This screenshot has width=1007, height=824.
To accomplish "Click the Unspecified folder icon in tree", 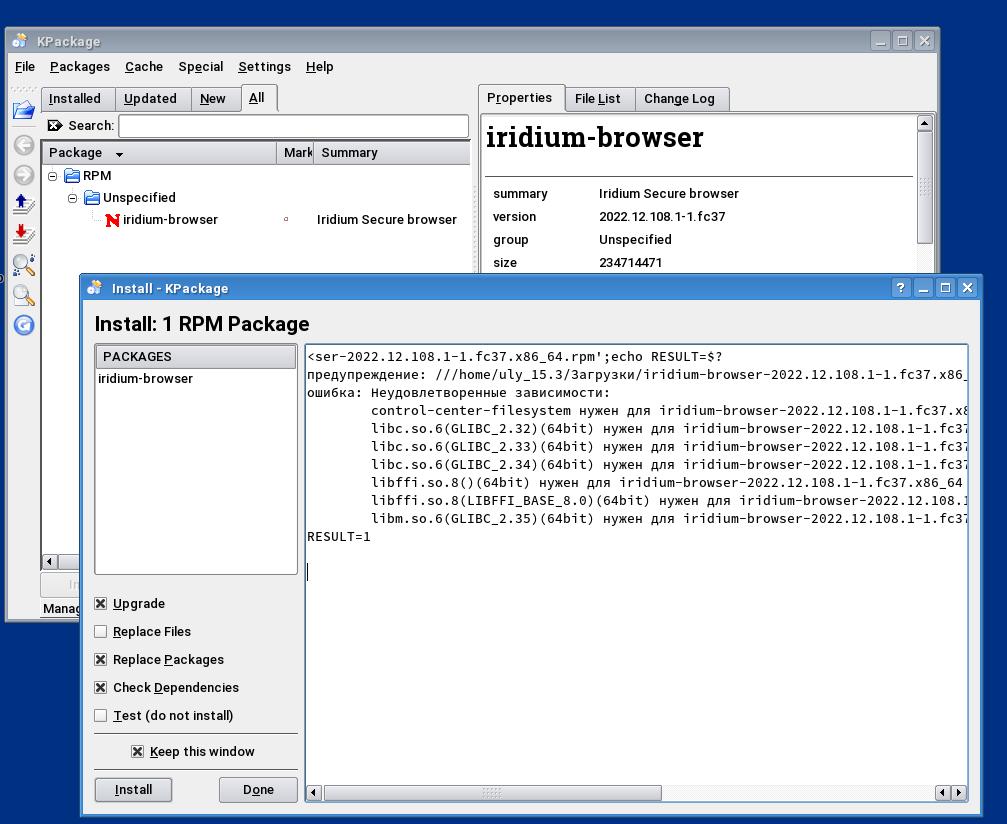I will [x=92, y=197].
